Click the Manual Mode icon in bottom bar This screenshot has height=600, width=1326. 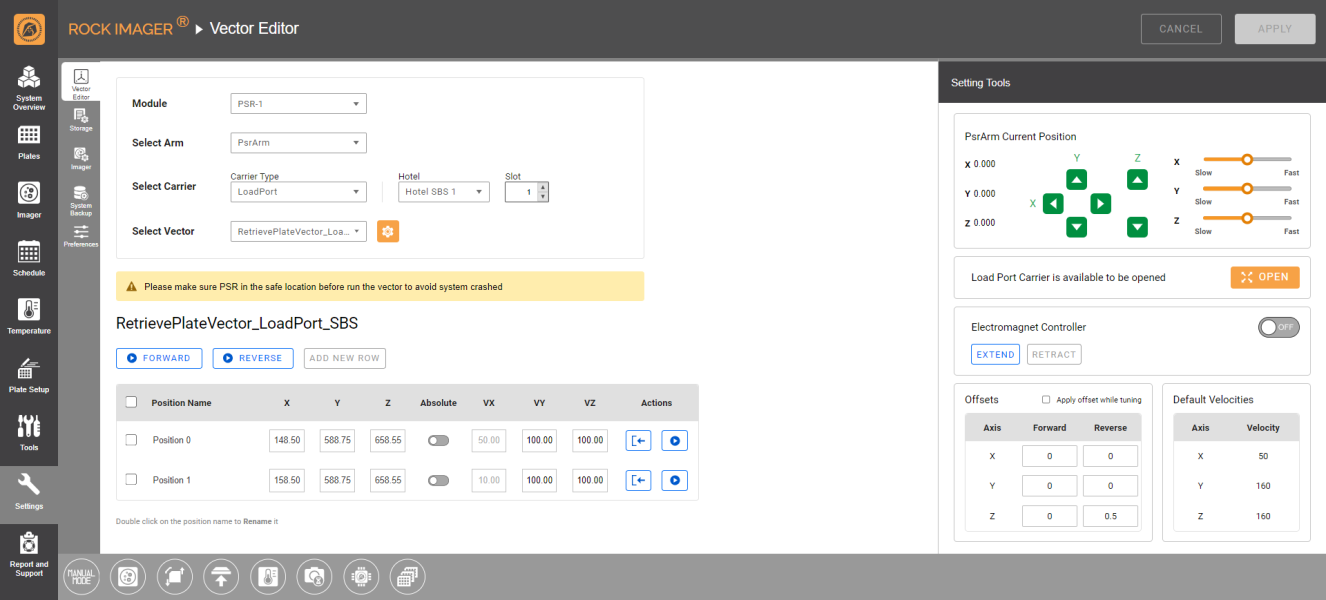point(81,576)
